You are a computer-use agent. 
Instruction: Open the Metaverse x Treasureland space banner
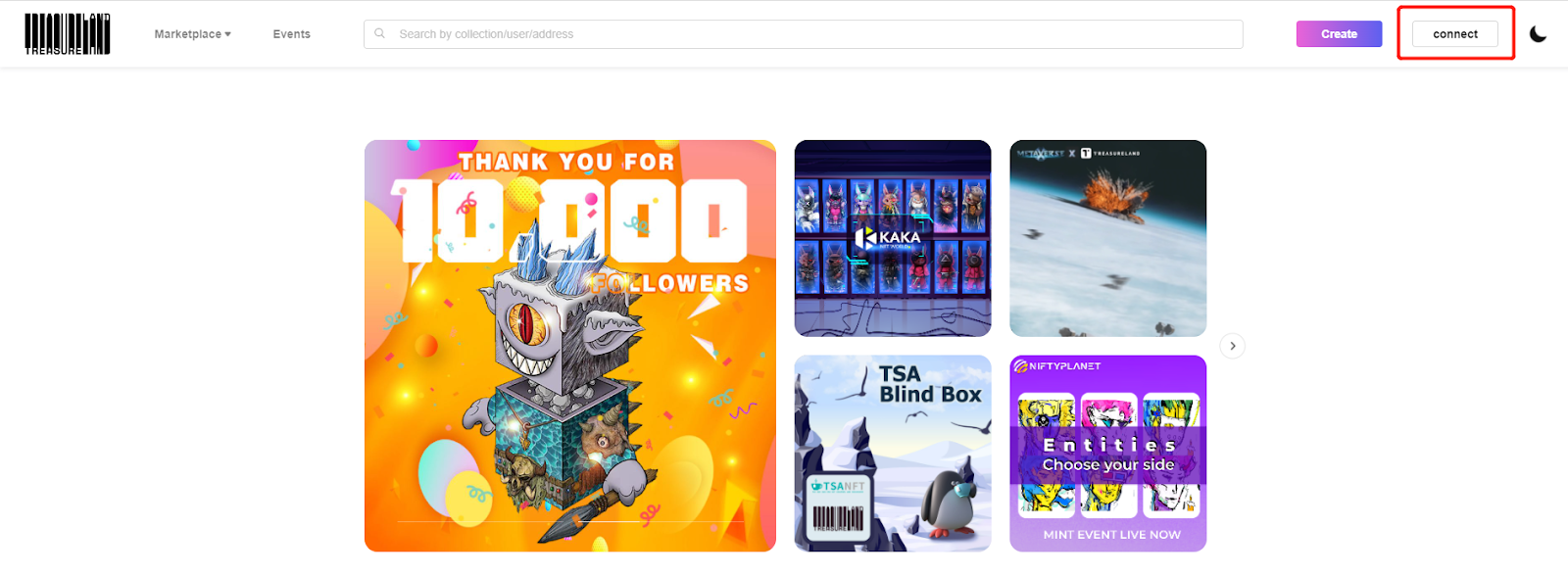pyautogui.click(x=1108, y=238)
